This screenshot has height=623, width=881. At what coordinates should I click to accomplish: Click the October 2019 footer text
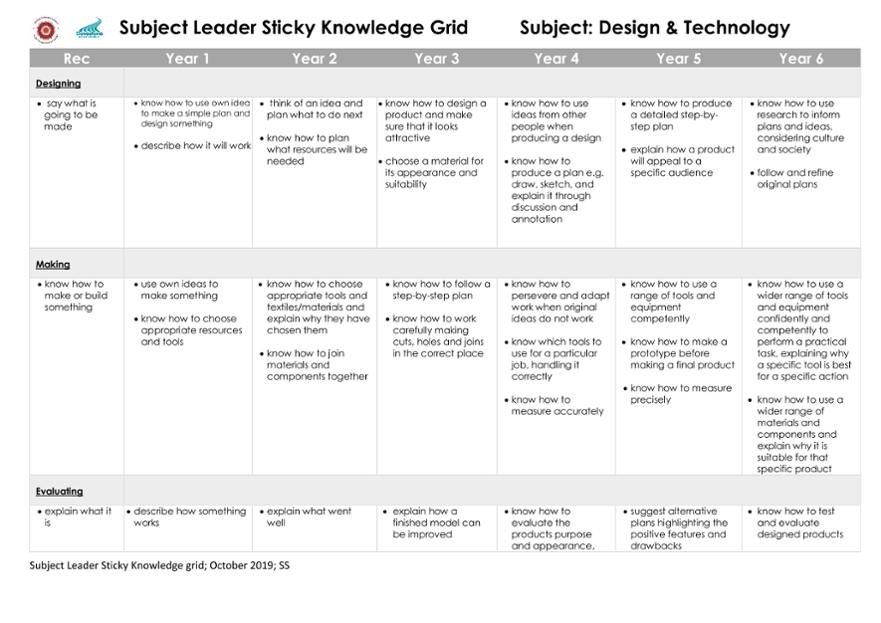[x=240, y=566]
